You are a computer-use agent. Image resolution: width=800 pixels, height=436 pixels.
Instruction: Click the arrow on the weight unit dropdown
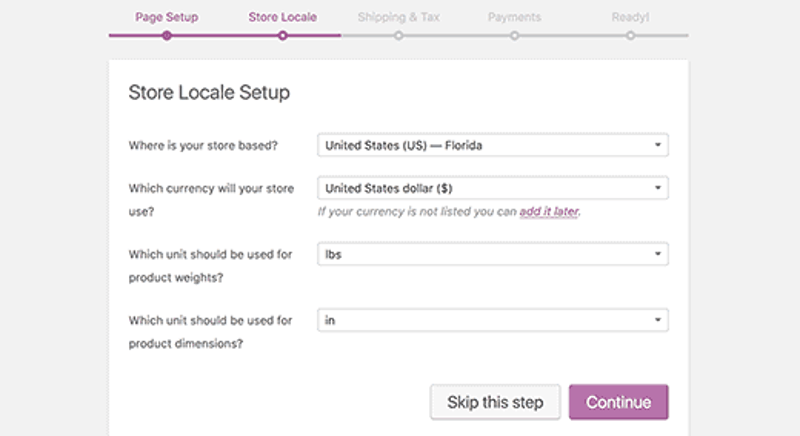(x=658, y=253)
